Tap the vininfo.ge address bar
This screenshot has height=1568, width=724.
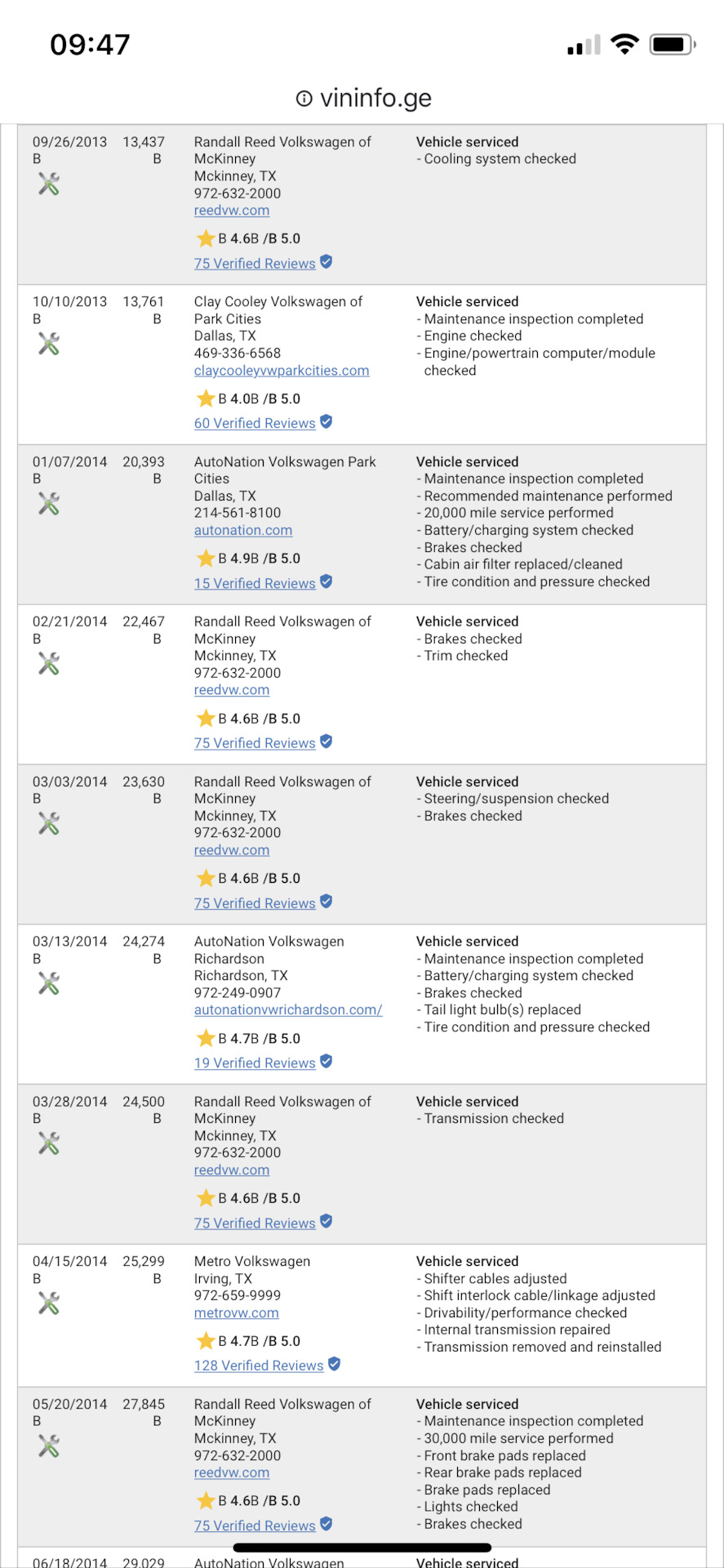[362, 99]
